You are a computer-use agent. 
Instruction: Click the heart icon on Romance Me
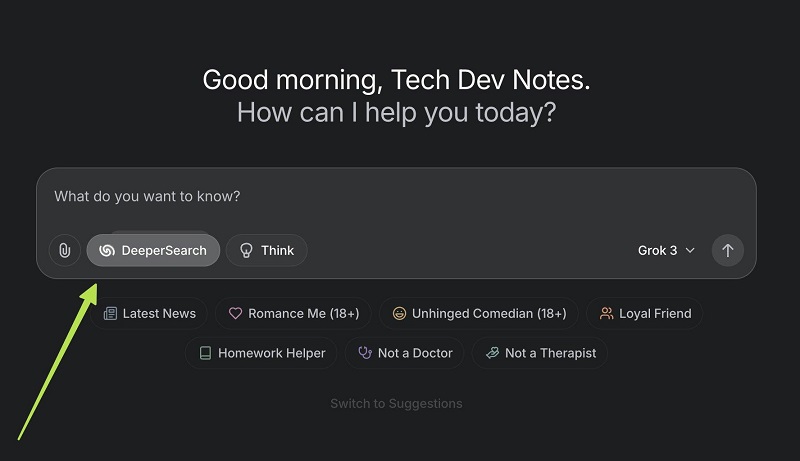236,313
